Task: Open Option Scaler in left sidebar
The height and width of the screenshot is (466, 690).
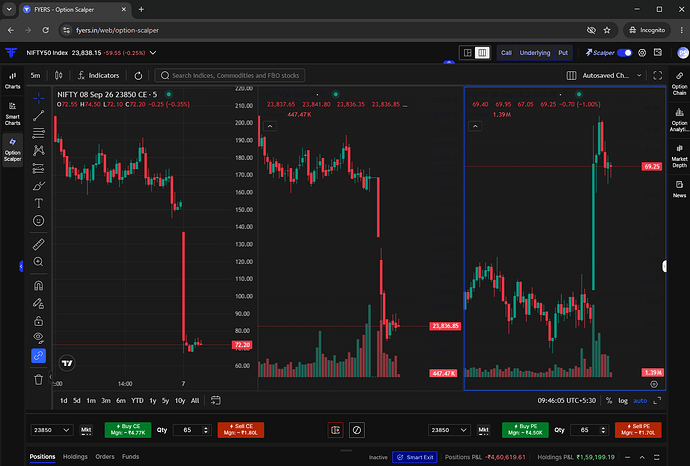Action: (x=12, y=150)
